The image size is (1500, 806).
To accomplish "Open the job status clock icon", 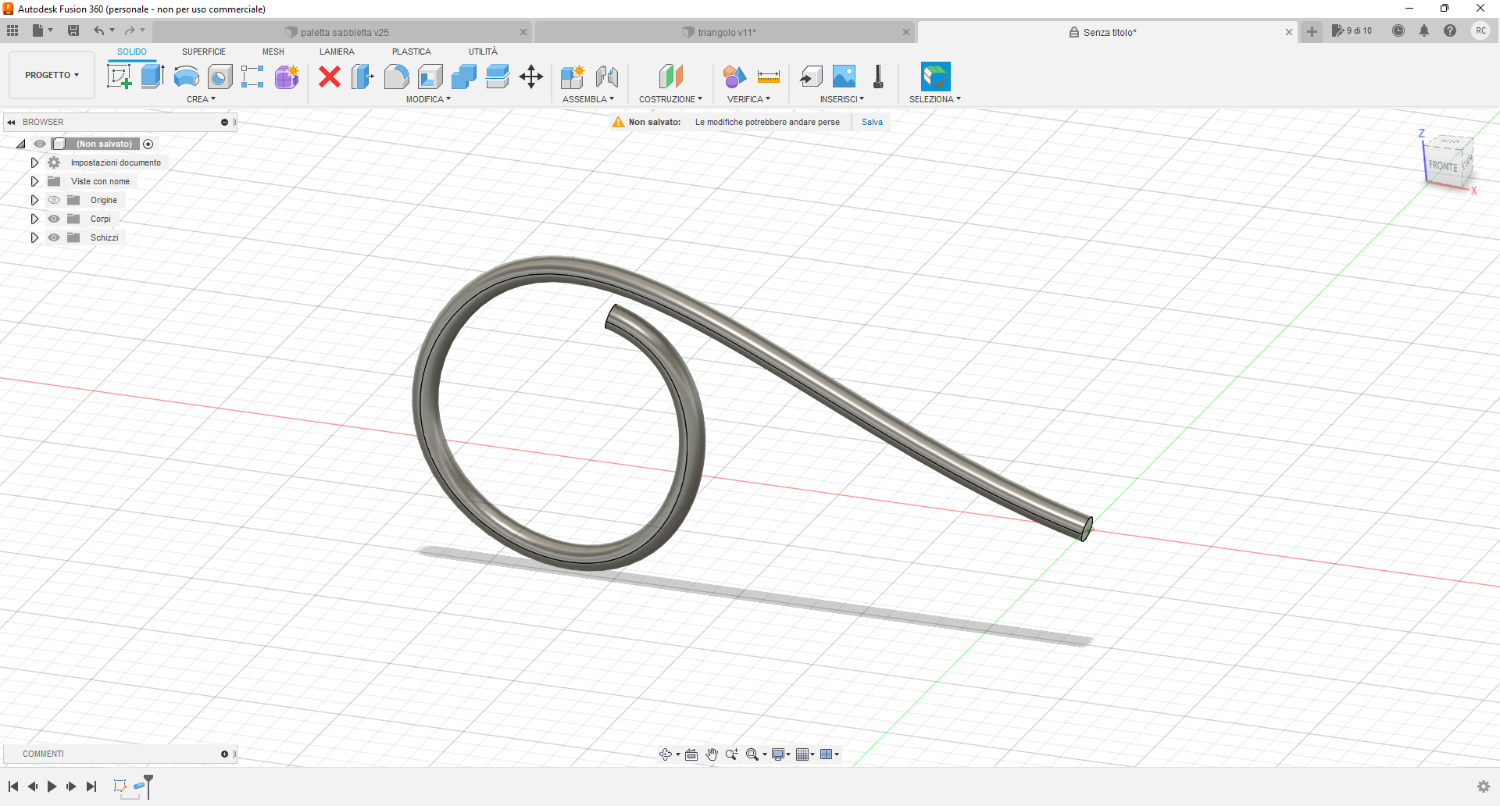I will [1398, 31].
